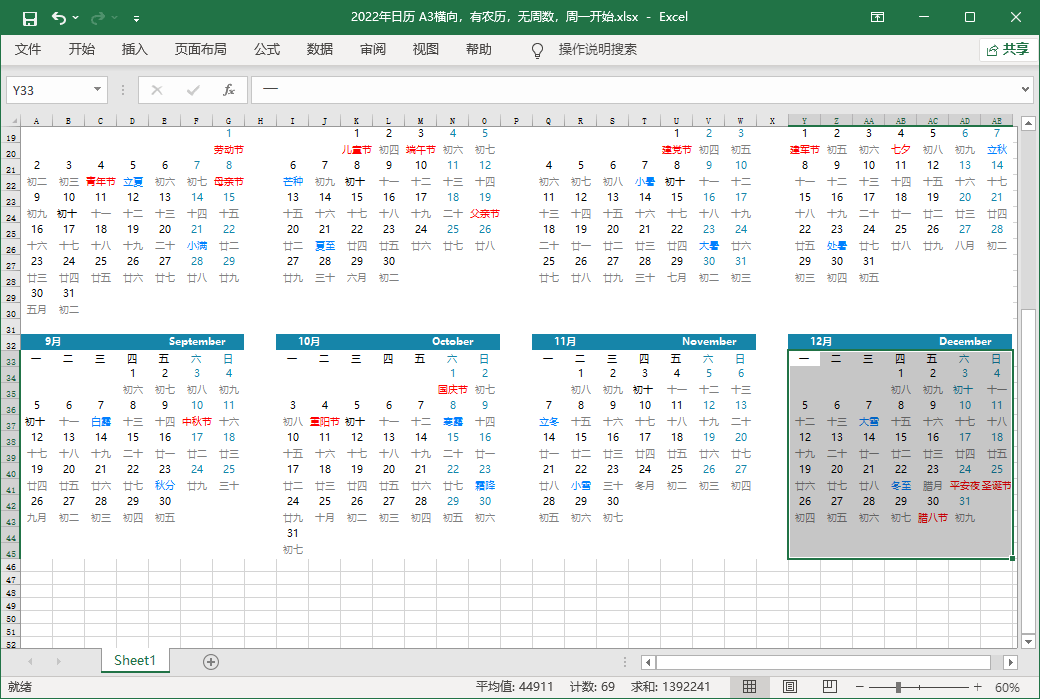Click the Undo icon
Viewport: 1040px width, 699px height.
coord(57,17)
